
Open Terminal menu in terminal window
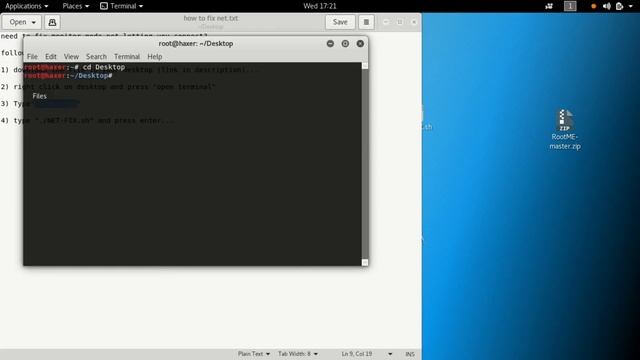coord(127,56)
